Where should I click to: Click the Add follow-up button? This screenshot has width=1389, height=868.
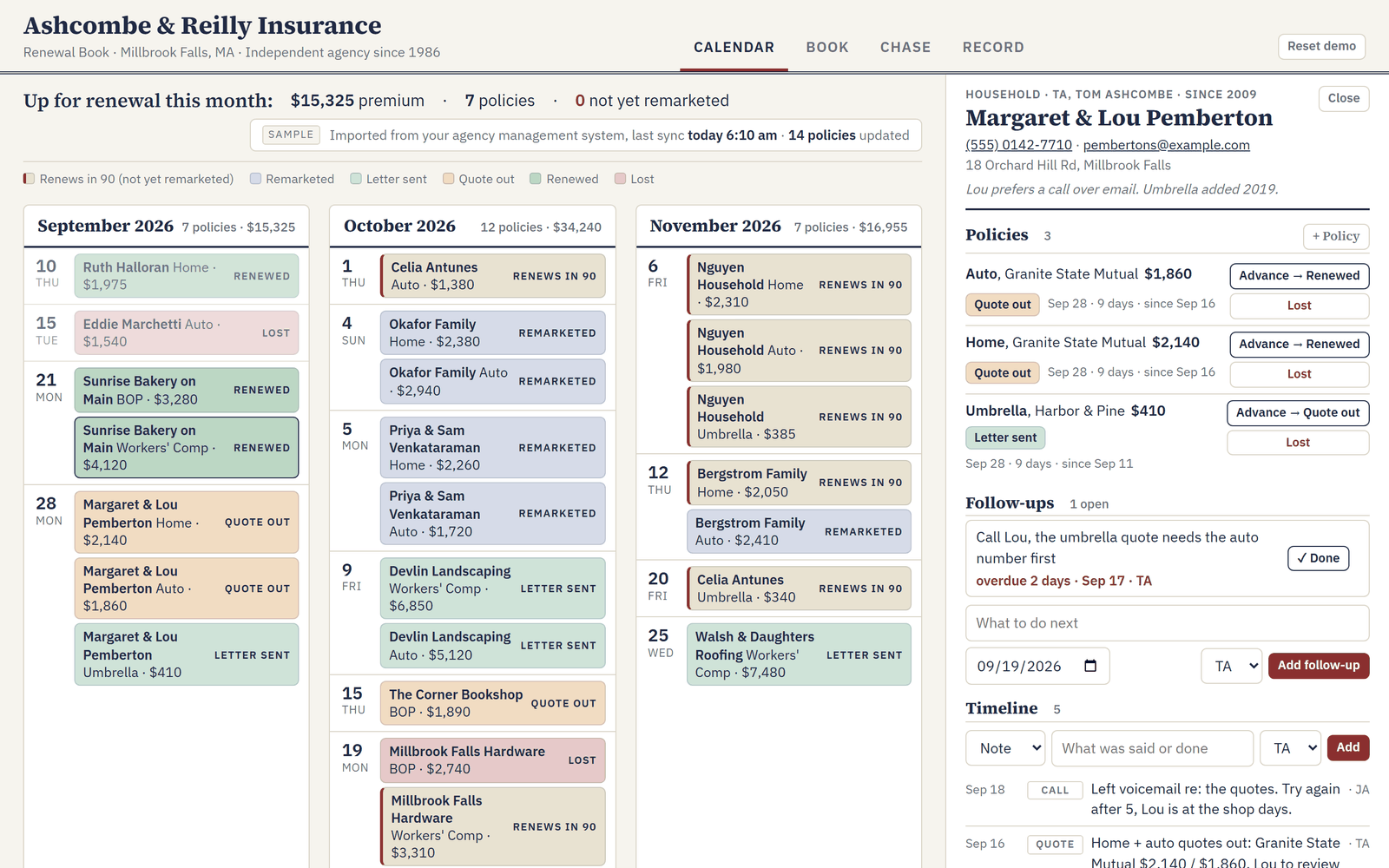click(1318, 666)
